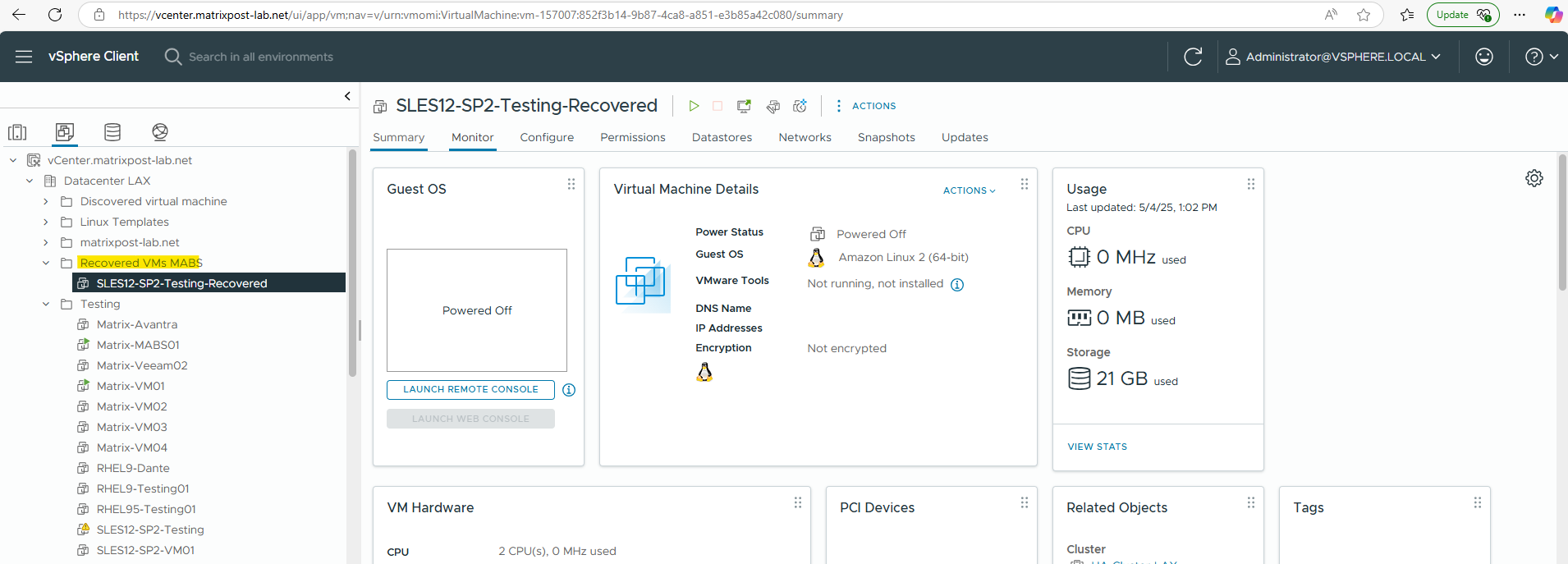Collapse the Testing folder
1568x564 pixels.
[x=46, y=304]
